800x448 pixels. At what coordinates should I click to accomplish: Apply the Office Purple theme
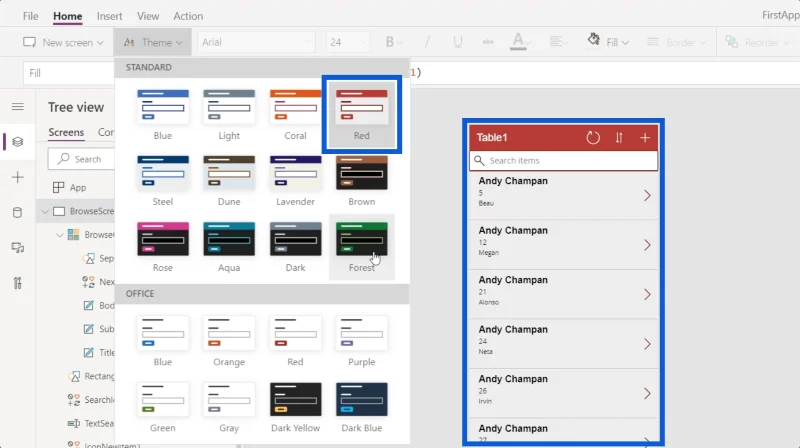pyautogui.click(x=362, y=341)
